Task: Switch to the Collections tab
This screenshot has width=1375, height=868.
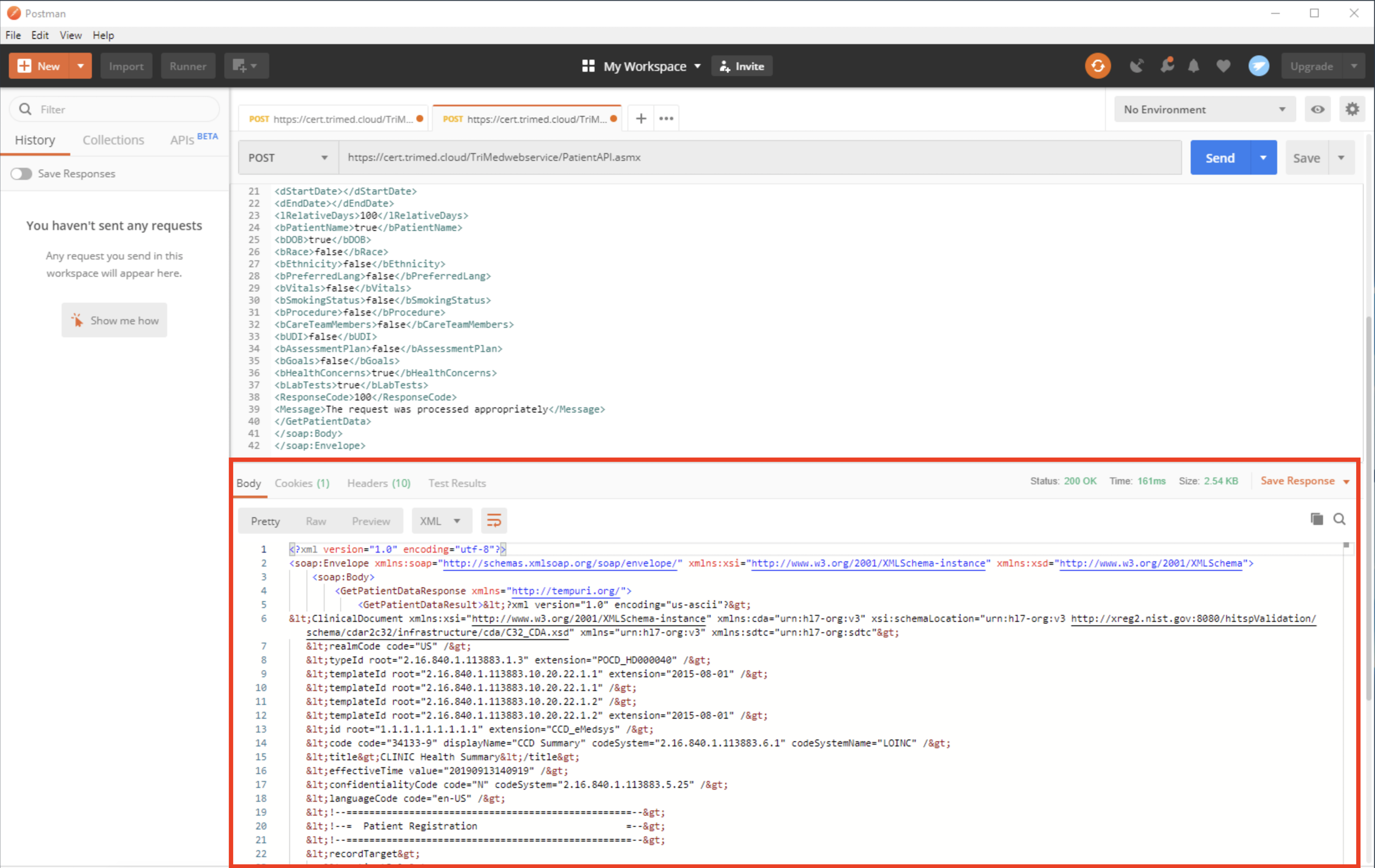Action: point(113,140)
